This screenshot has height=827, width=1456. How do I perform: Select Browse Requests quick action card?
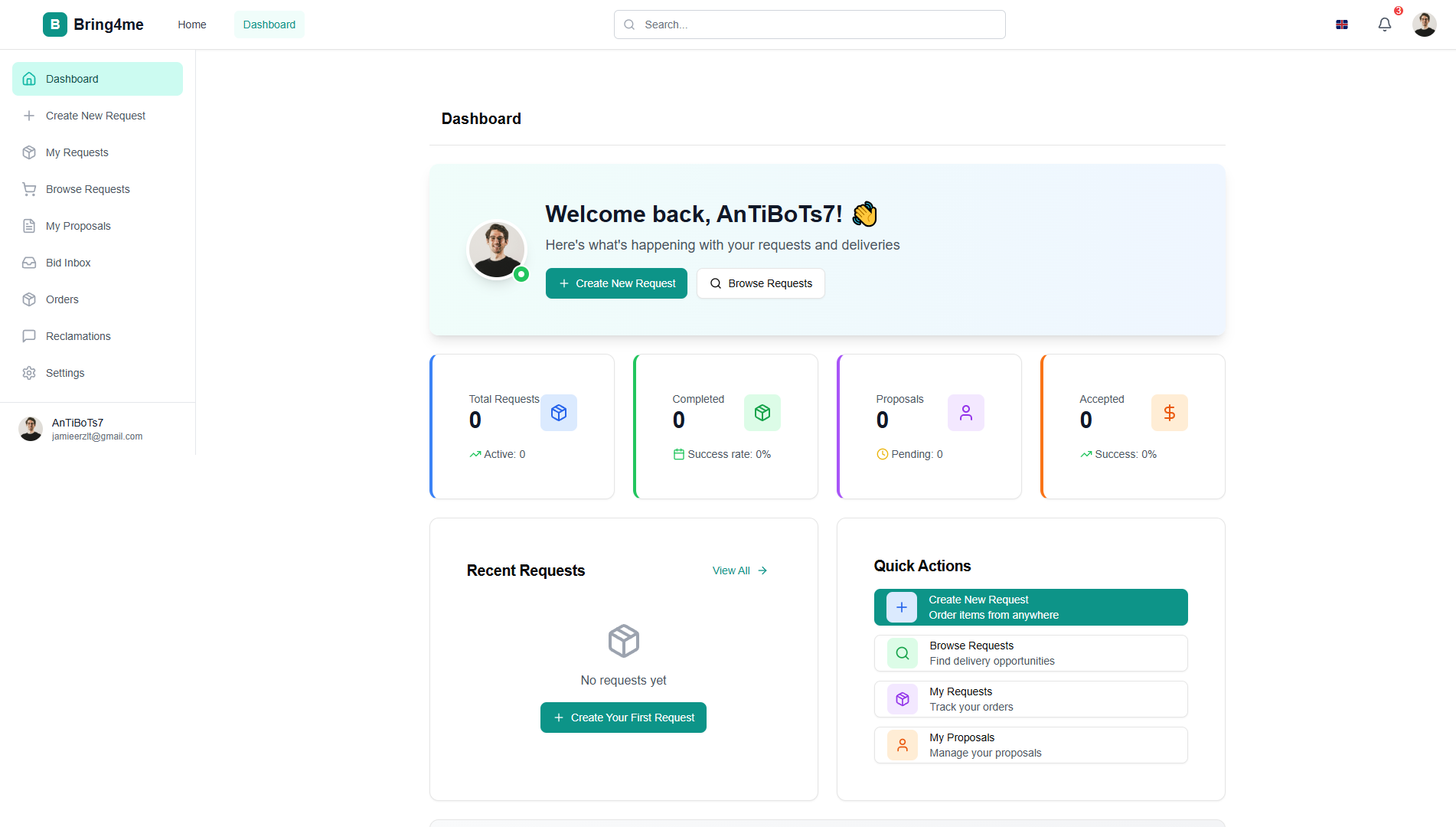point(1031,653)
